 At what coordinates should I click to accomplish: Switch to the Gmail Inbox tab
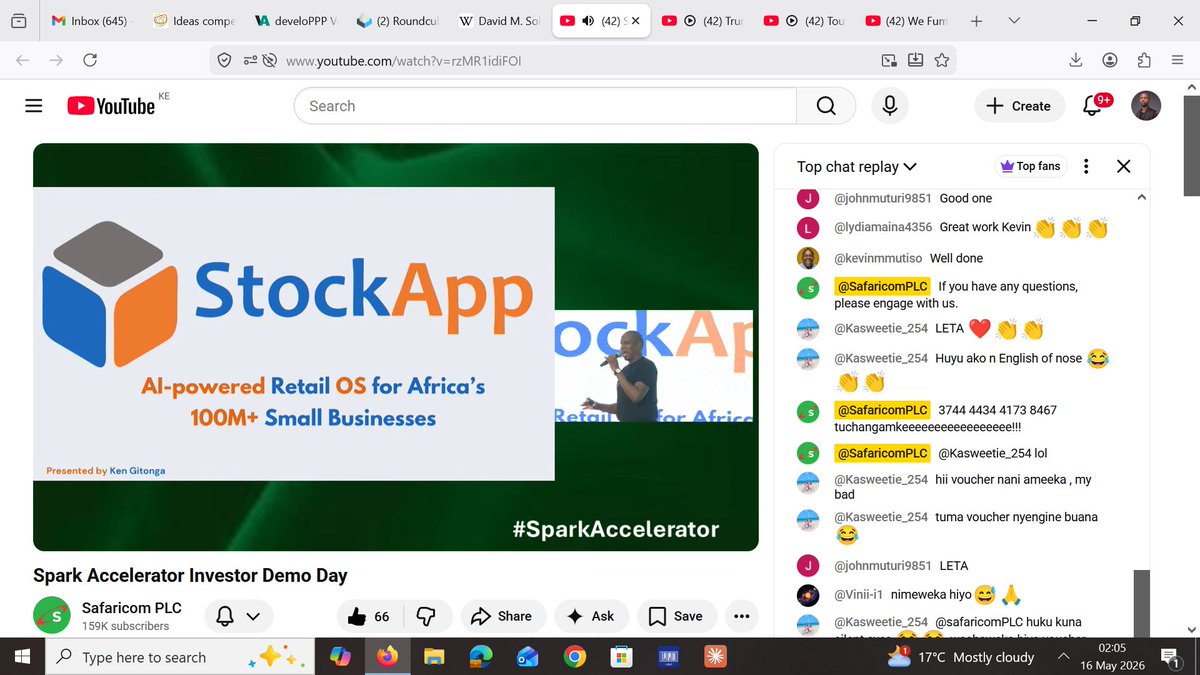point(90,21)
